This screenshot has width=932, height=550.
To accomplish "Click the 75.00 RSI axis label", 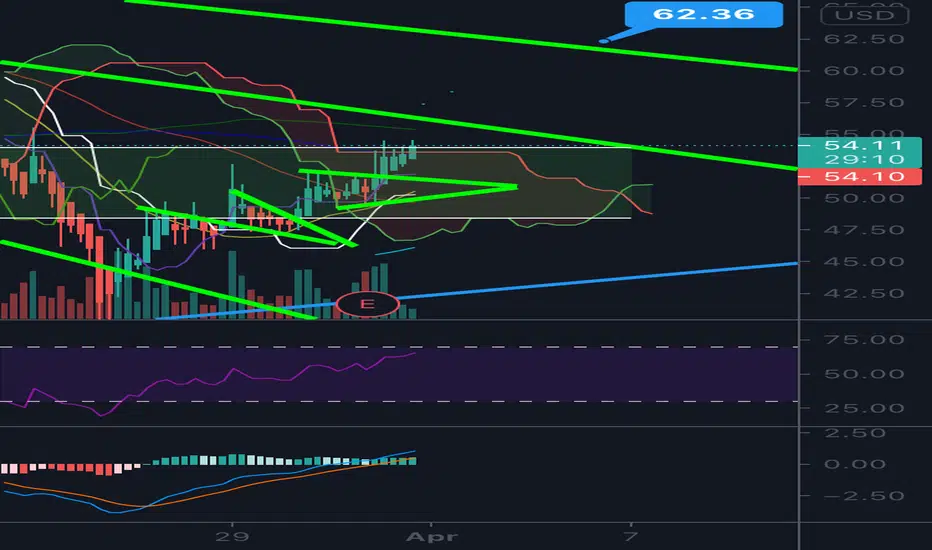I will pyautogui.click(x=864, y=340).
